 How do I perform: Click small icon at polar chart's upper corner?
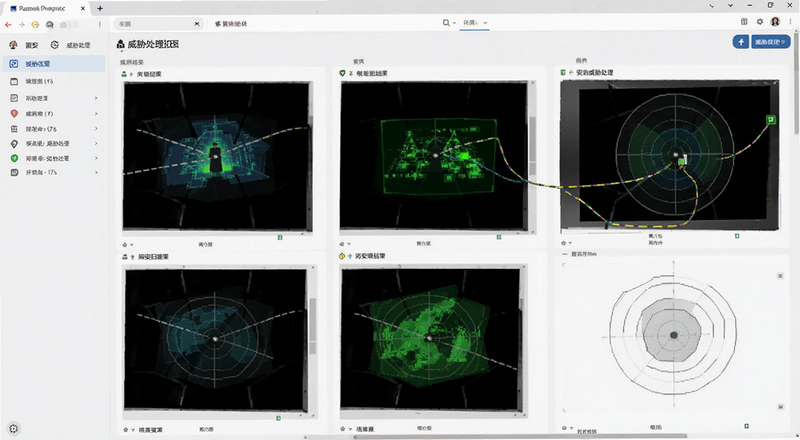click(x=780, y=276)
